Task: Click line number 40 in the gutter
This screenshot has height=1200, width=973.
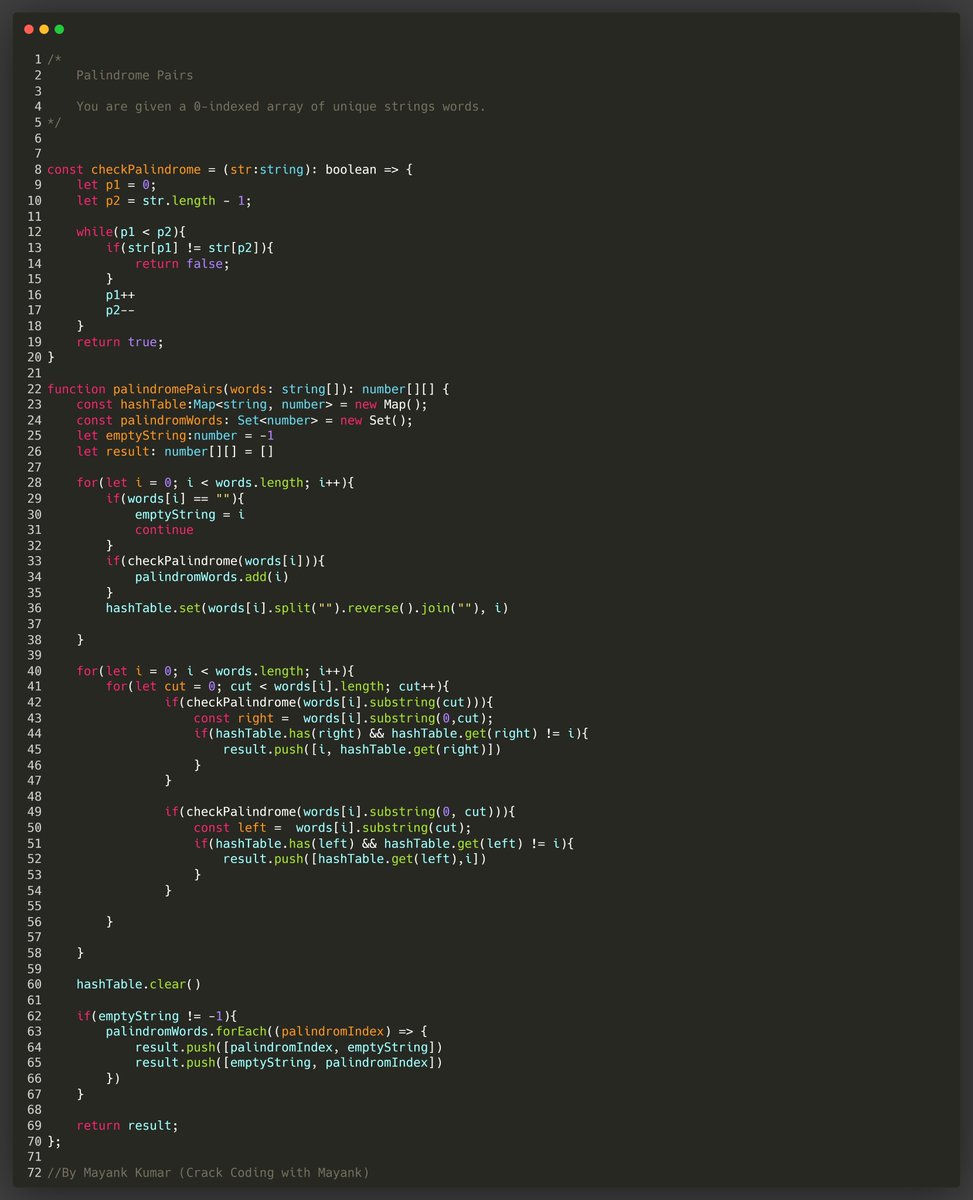Action: [x=34, y=671]
